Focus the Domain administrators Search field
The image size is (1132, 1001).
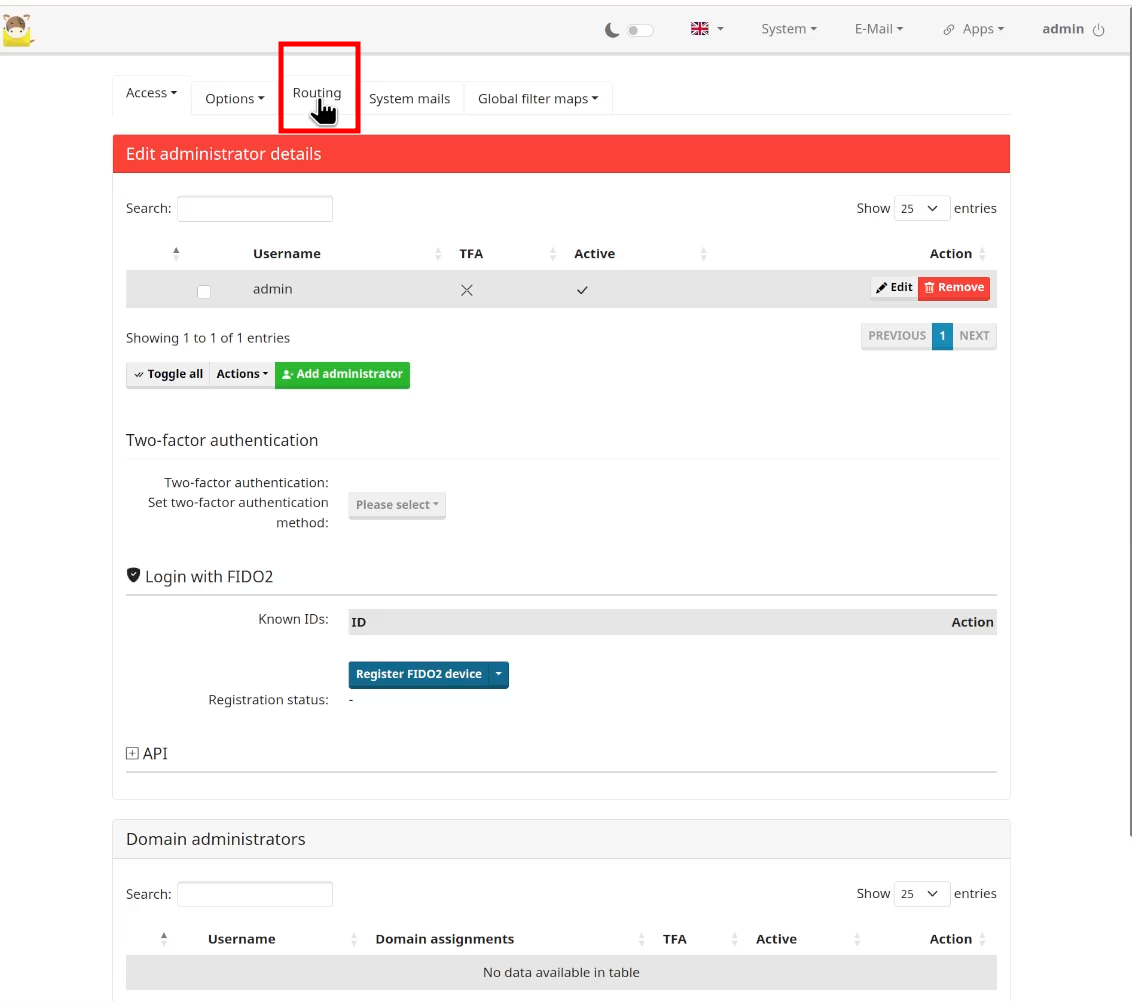click(255, 894)
